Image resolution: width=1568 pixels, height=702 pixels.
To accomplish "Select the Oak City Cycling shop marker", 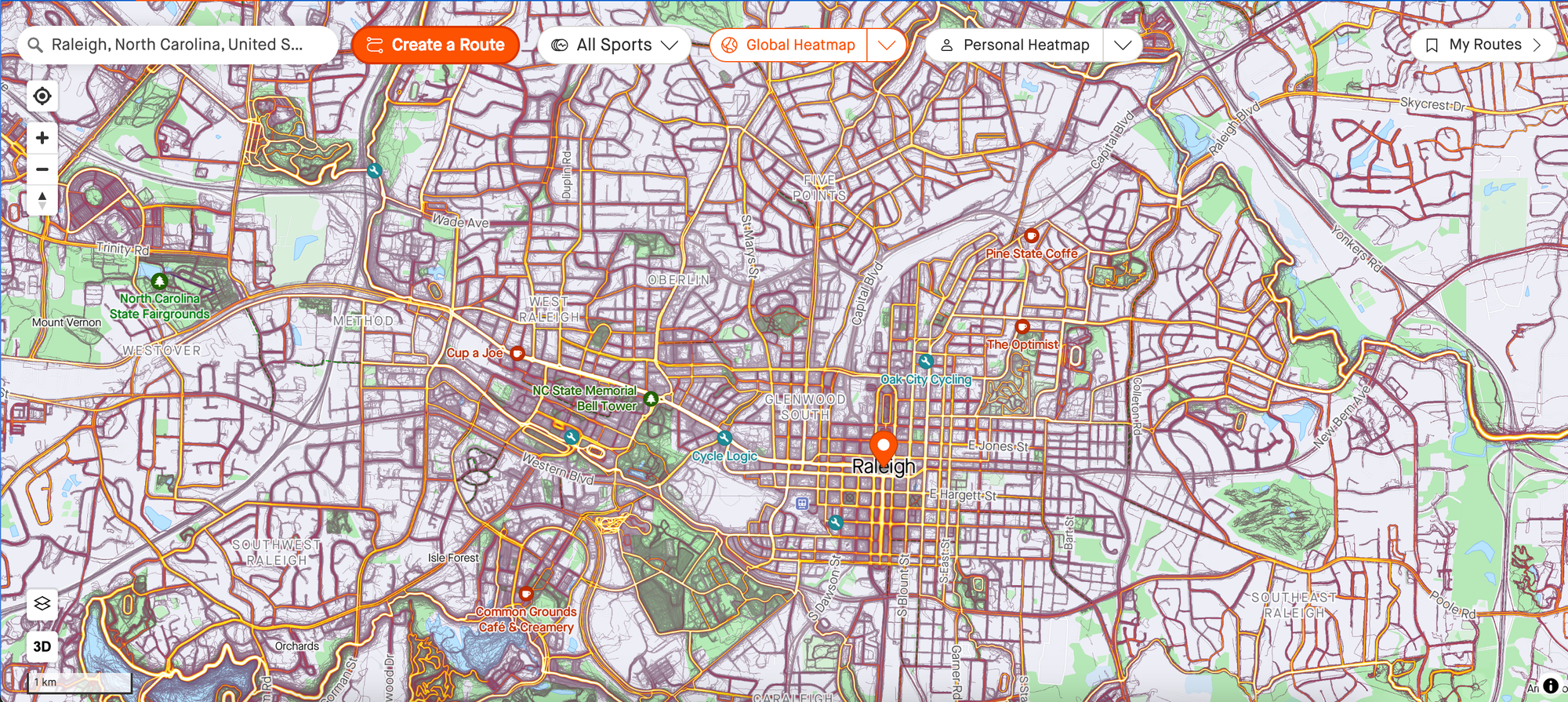I will point(926,362).
